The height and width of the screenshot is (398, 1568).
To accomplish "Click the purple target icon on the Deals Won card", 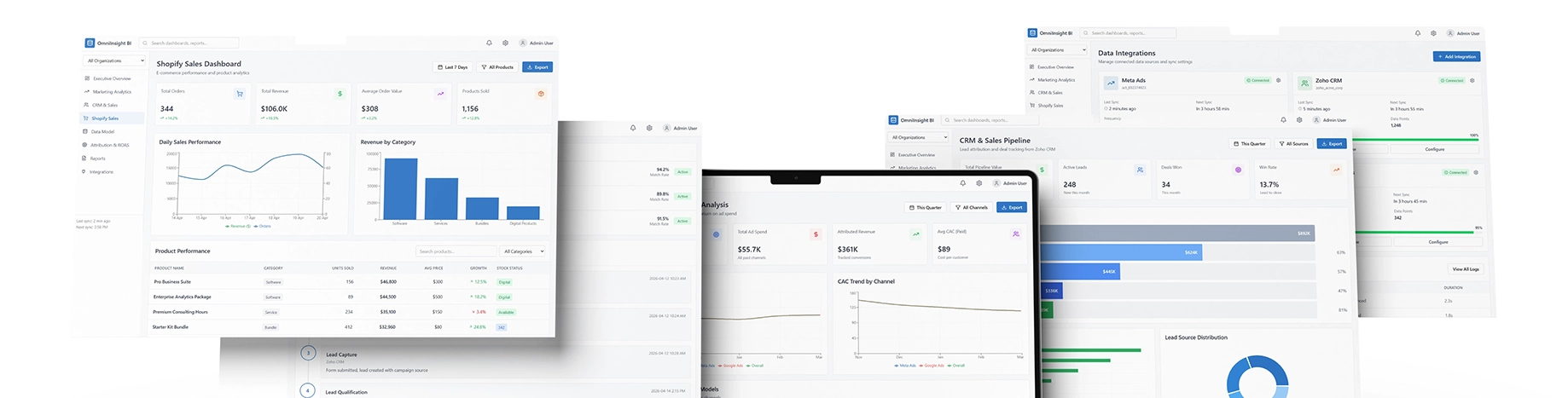I will tap(1239, 170).
